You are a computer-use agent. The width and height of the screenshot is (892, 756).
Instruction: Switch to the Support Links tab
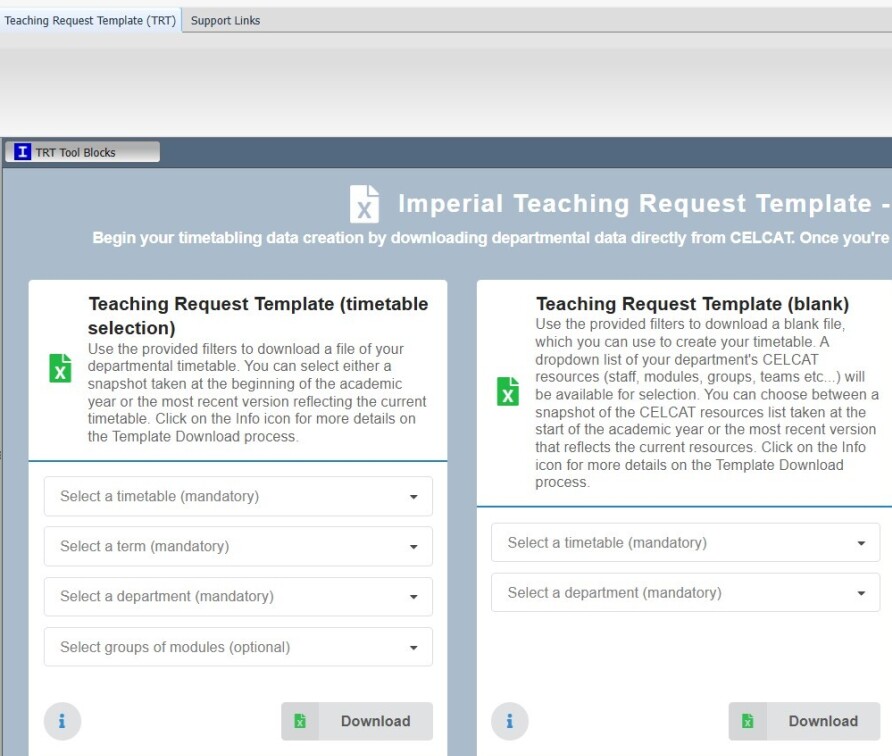tap(225, 20)
